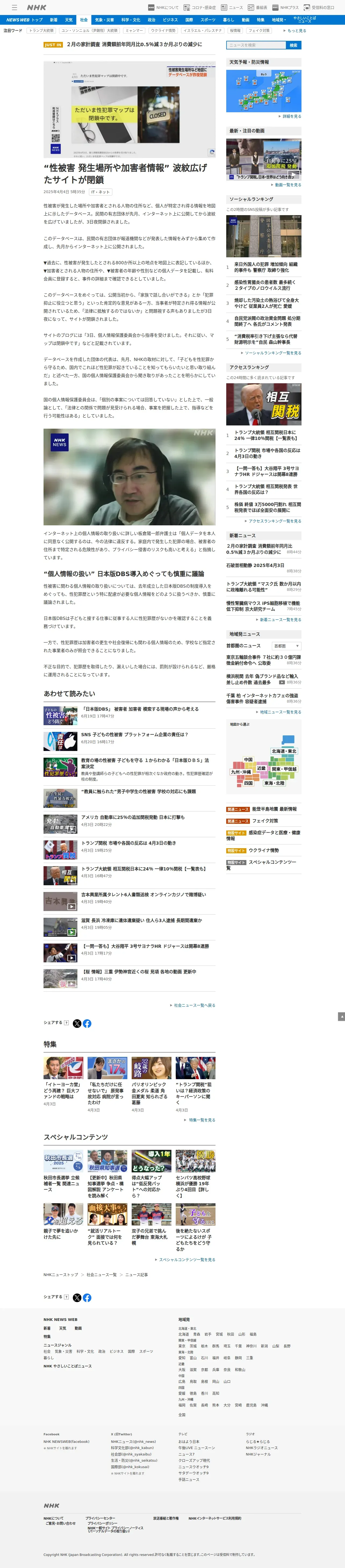Open the JUST IN headline 2月の家計調査
The width and height of the screenshot is (345, 1568).
(134, 44)
